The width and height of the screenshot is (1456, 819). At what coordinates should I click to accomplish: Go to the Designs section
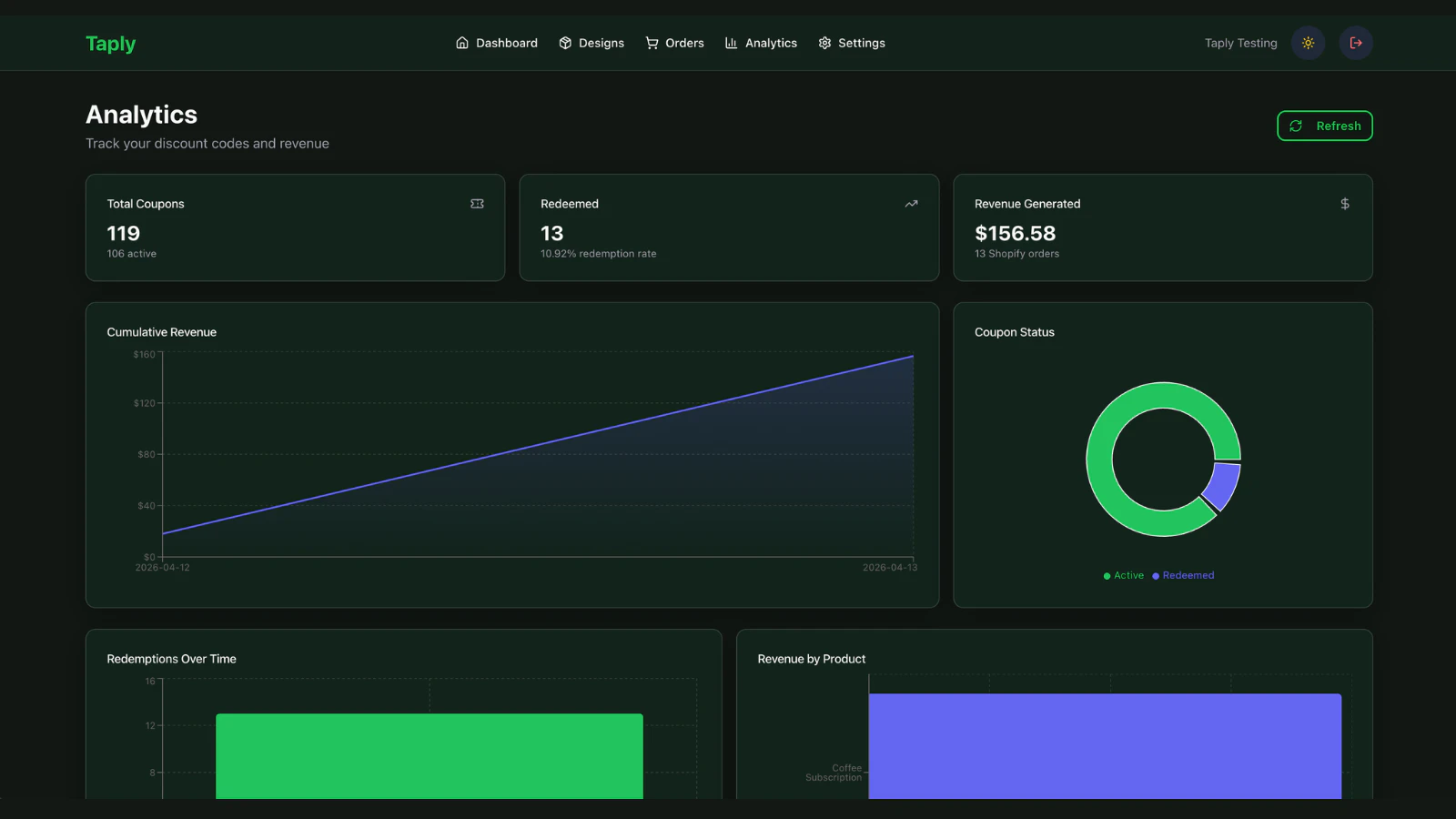coord(591,43)
